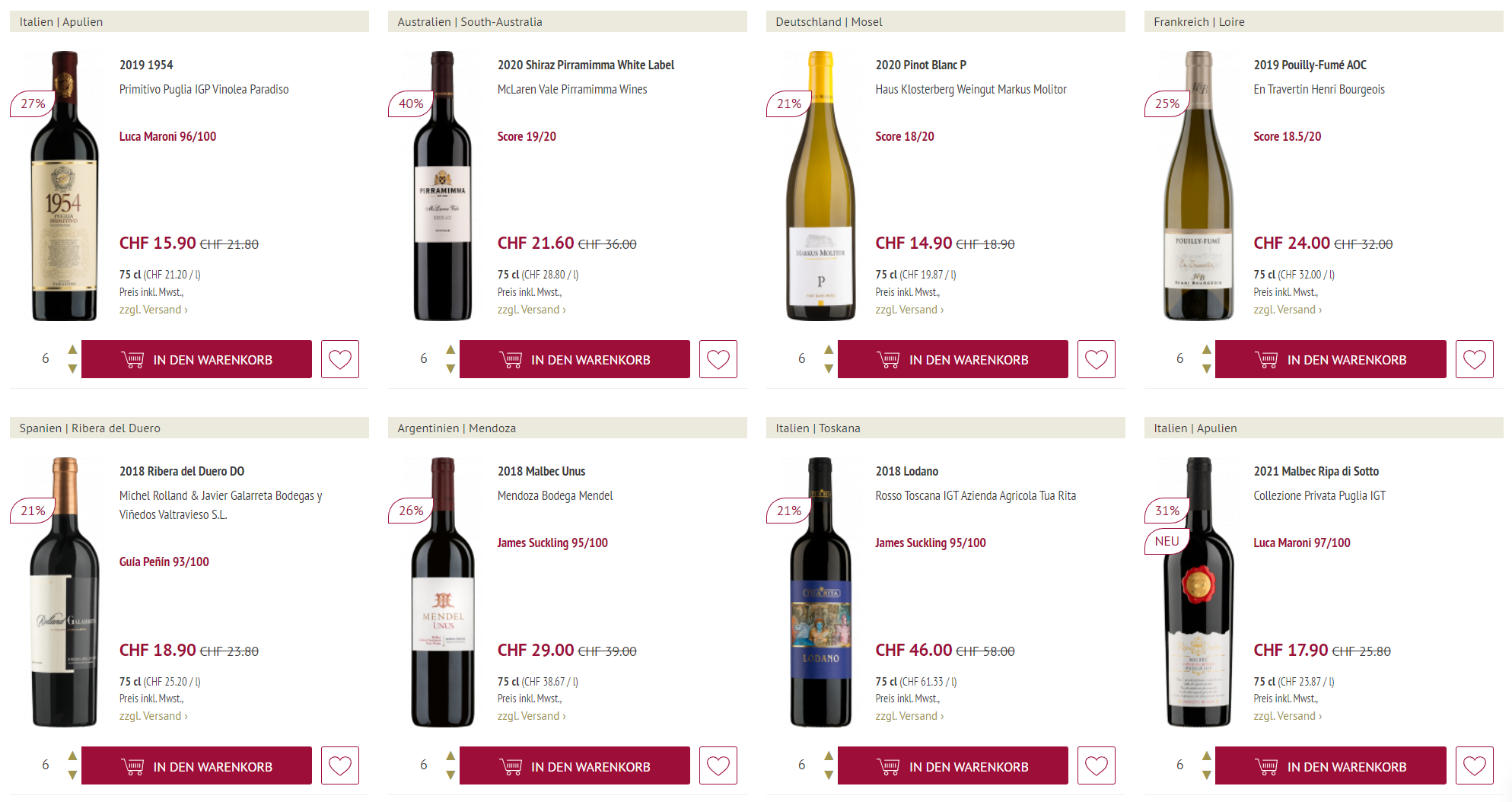Increase quantity for Pinot Blanc P
This screenshot has width=1512, height=802.
[829, 349]
